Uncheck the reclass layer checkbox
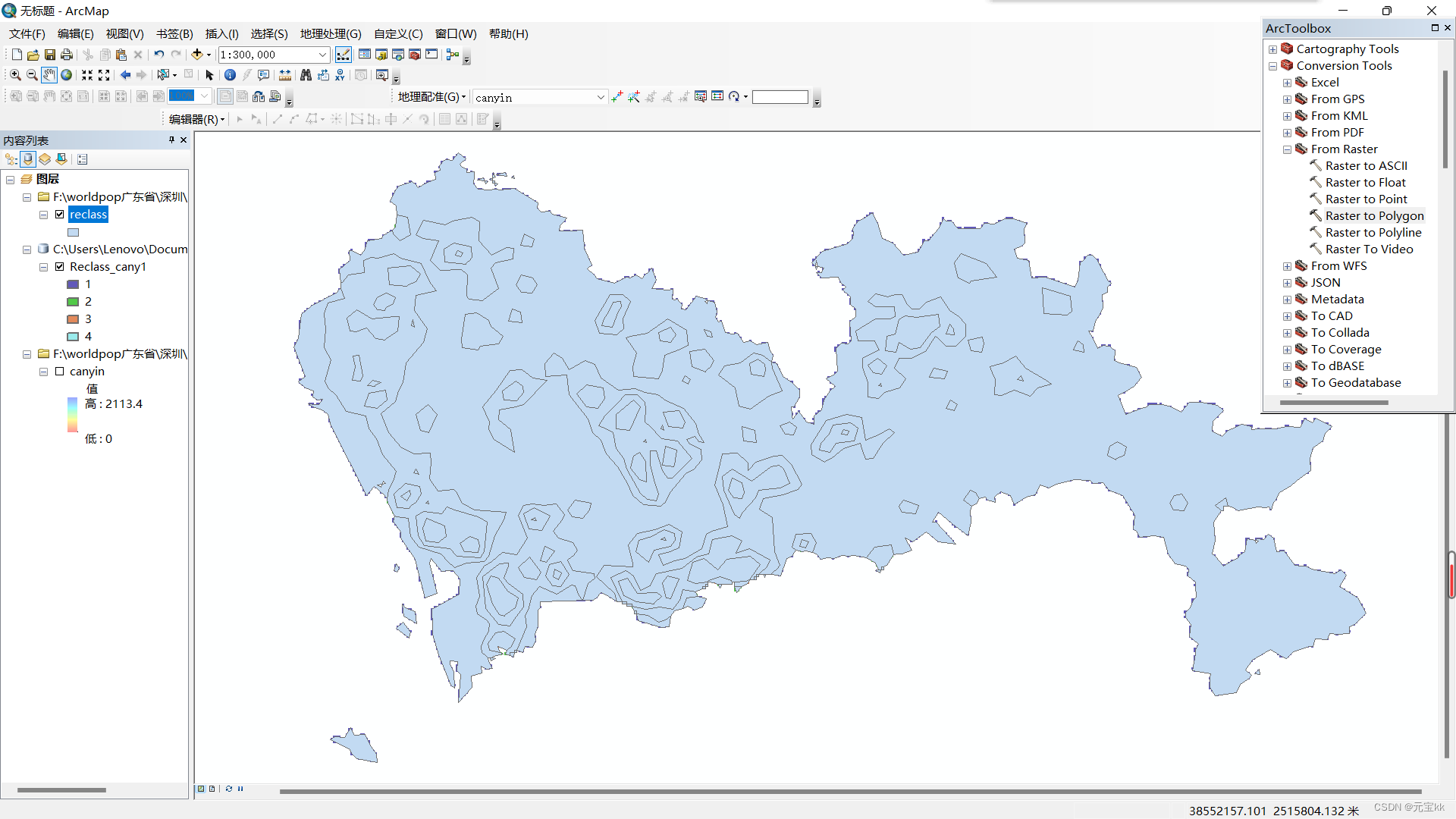The image size is (1456, 819). [x=60, y=215]
